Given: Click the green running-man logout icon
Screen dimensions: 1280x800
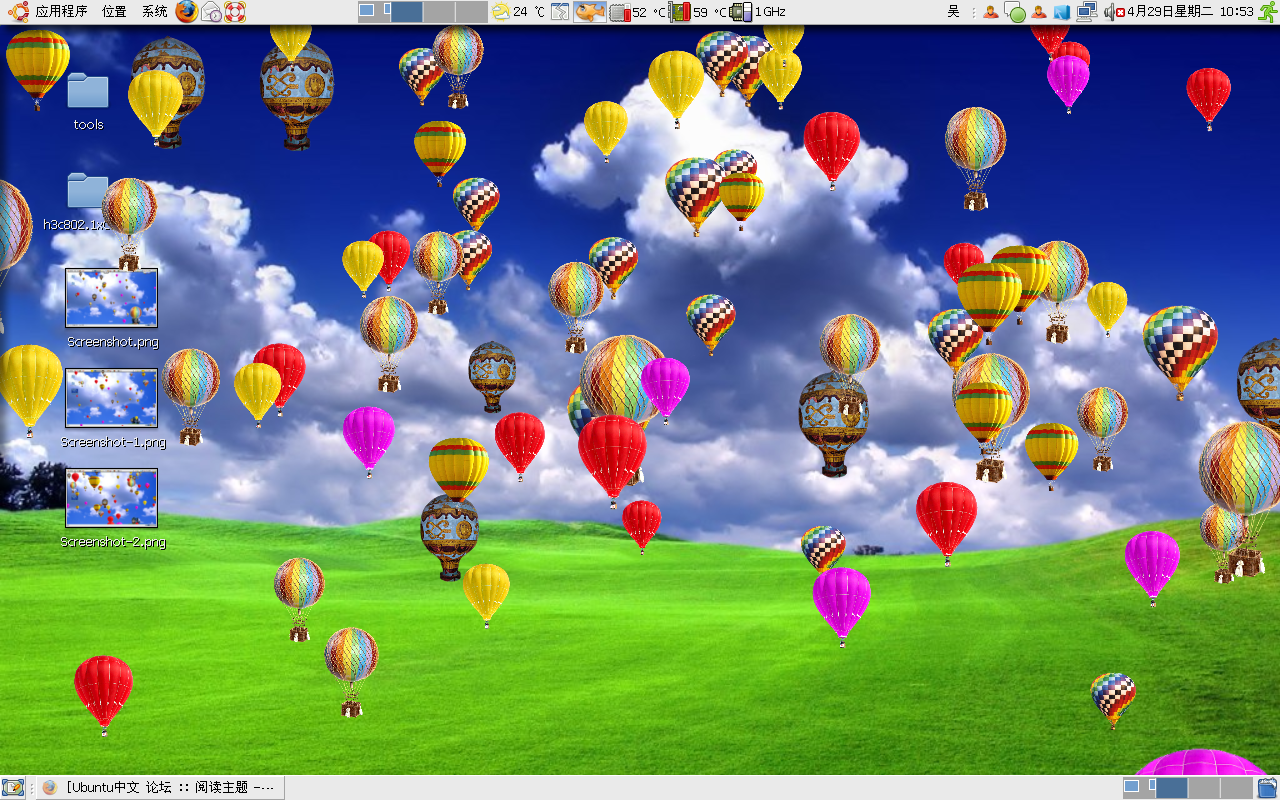Looking at the screenshot, I should (x=1268, y=11).
